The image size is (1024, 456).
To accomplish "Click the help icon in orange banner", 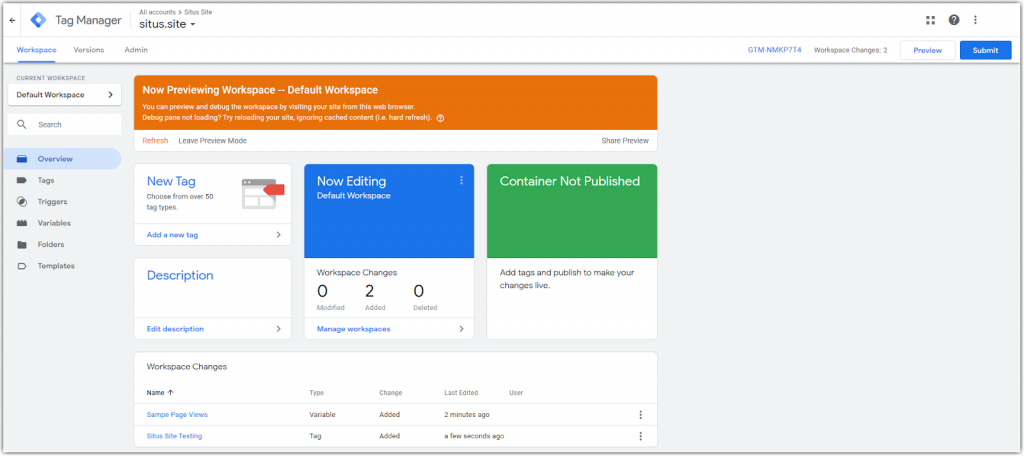I will (440, 118).
